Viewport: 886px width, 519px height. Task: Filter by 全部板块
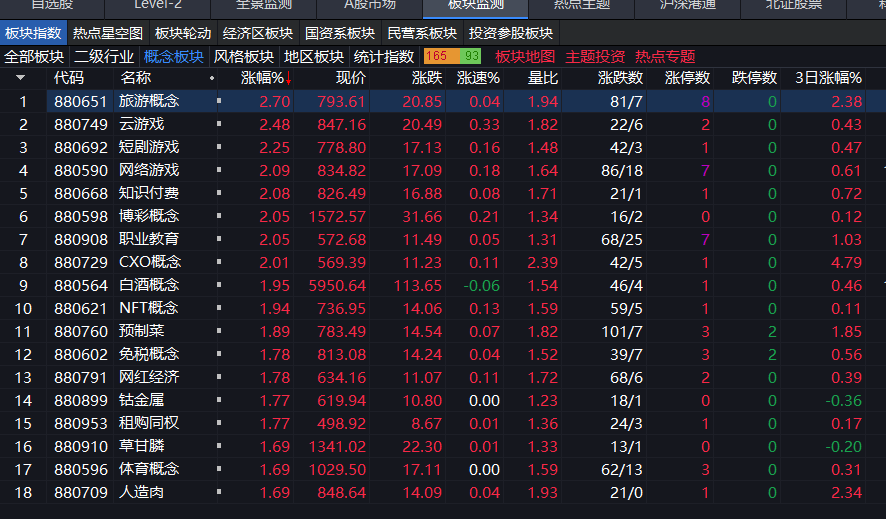pyautogui.click(x=34, y=56)
